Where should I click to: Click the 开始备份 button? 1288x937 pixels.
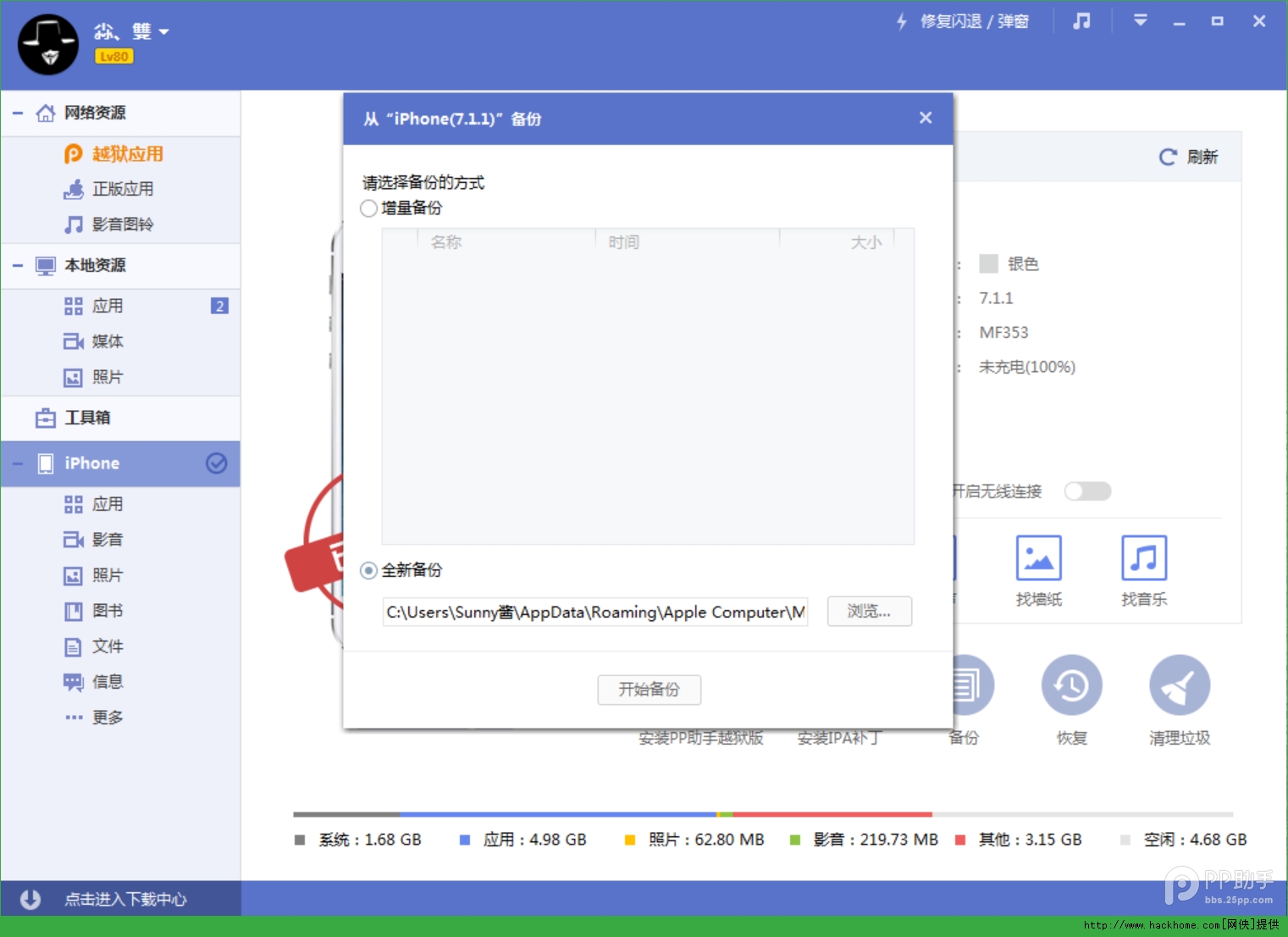[649, 690]
